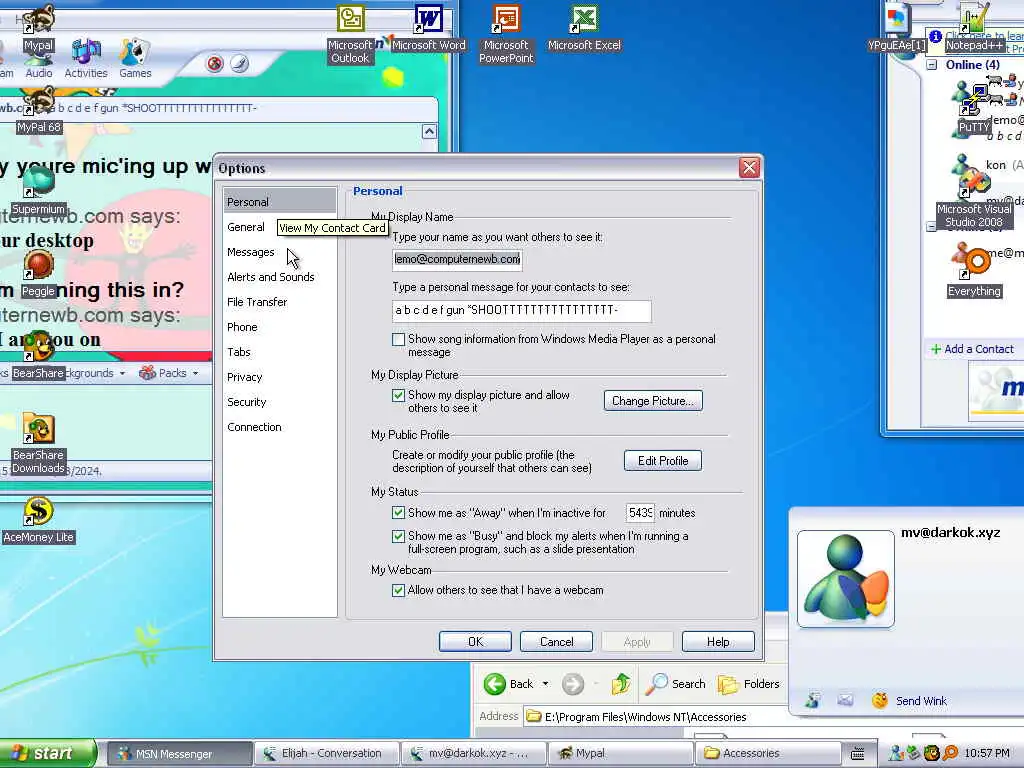This screenshot has width=1024, height=768.
Task: Switch to Accessories taskbar button
Action: (767, 753)
